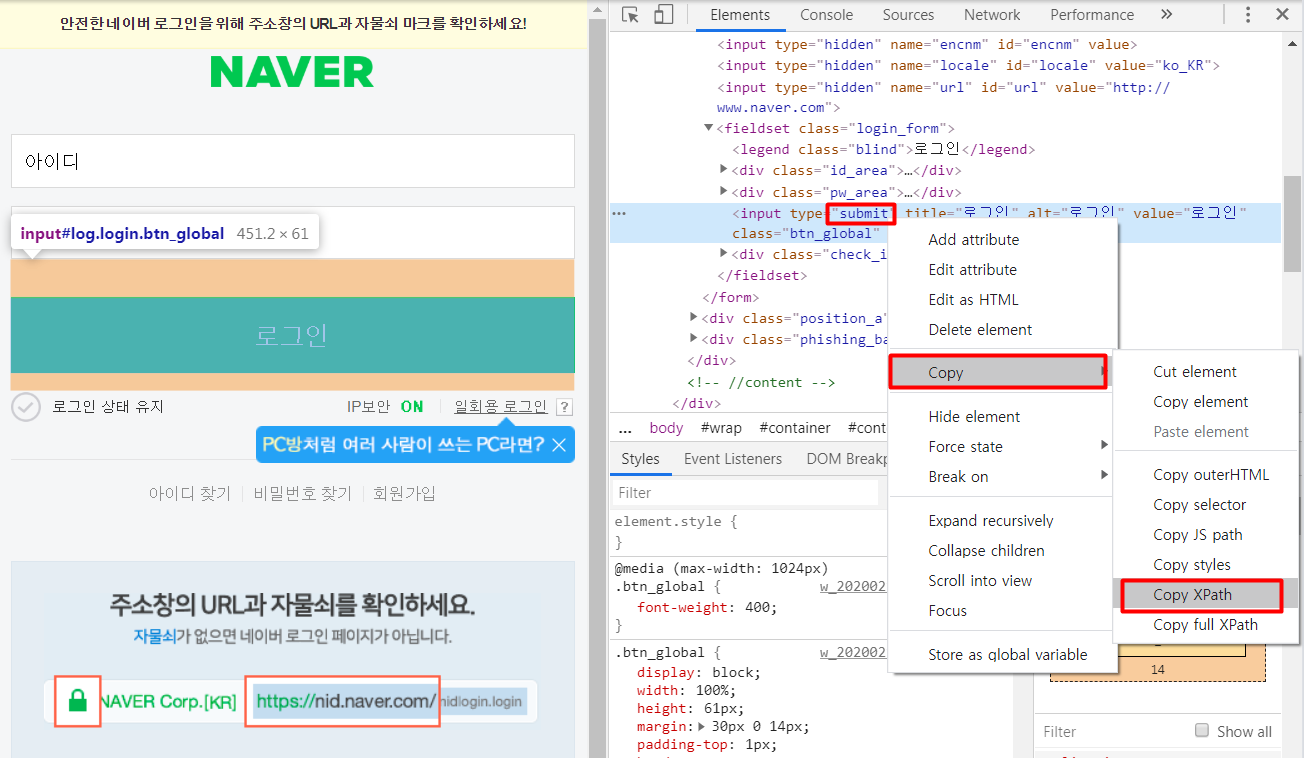Expand the div check_i node
Screen dimensions: 1304x758
coord(724,254)
